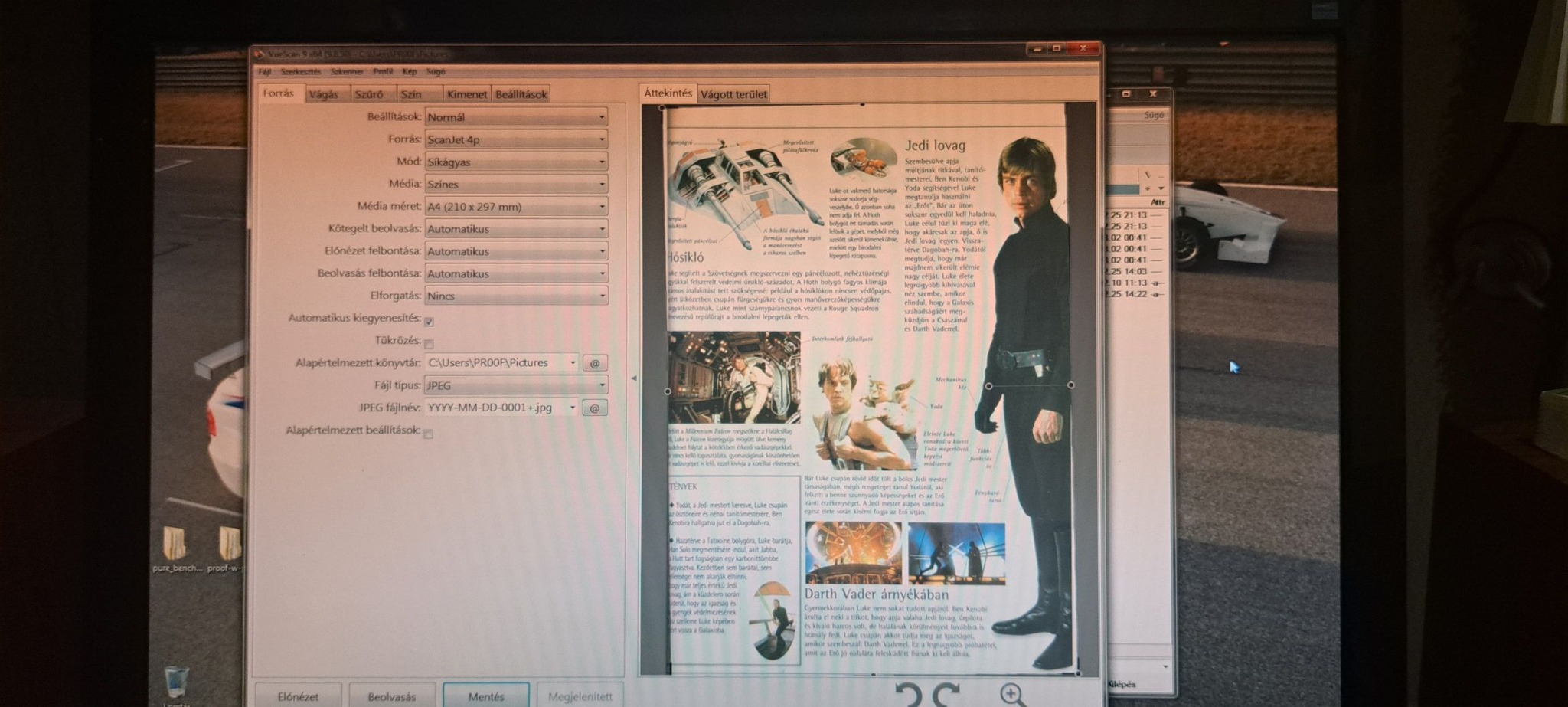Open the Súgó menu in the background window
The width and height of the screenshot is (1568, 707).
1153,115
